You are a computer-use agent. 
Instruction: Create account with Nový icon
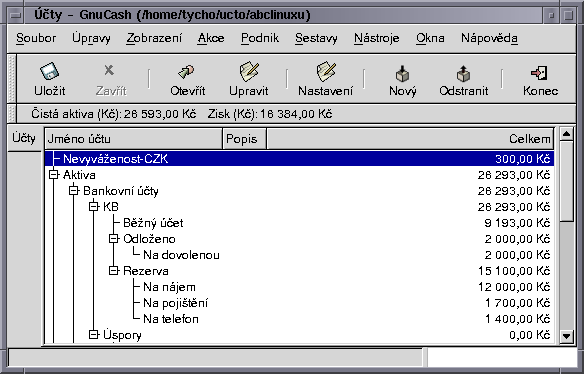[402, 73]
